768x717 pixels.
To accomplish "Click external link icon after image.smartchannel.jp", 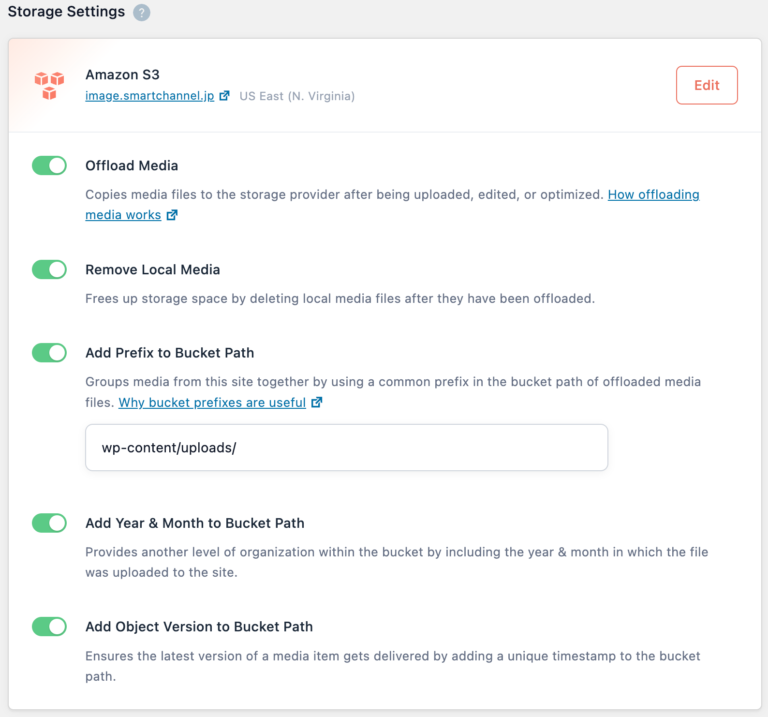I will click(x=224, y=96).
